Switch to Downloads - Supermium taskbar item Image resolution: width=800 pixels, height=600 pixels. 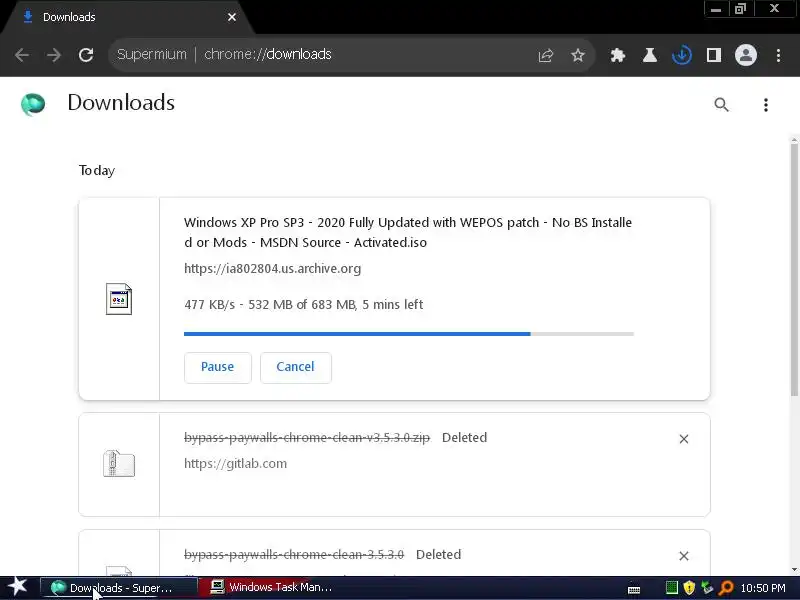pyautogui.click(x=118, y=588)
